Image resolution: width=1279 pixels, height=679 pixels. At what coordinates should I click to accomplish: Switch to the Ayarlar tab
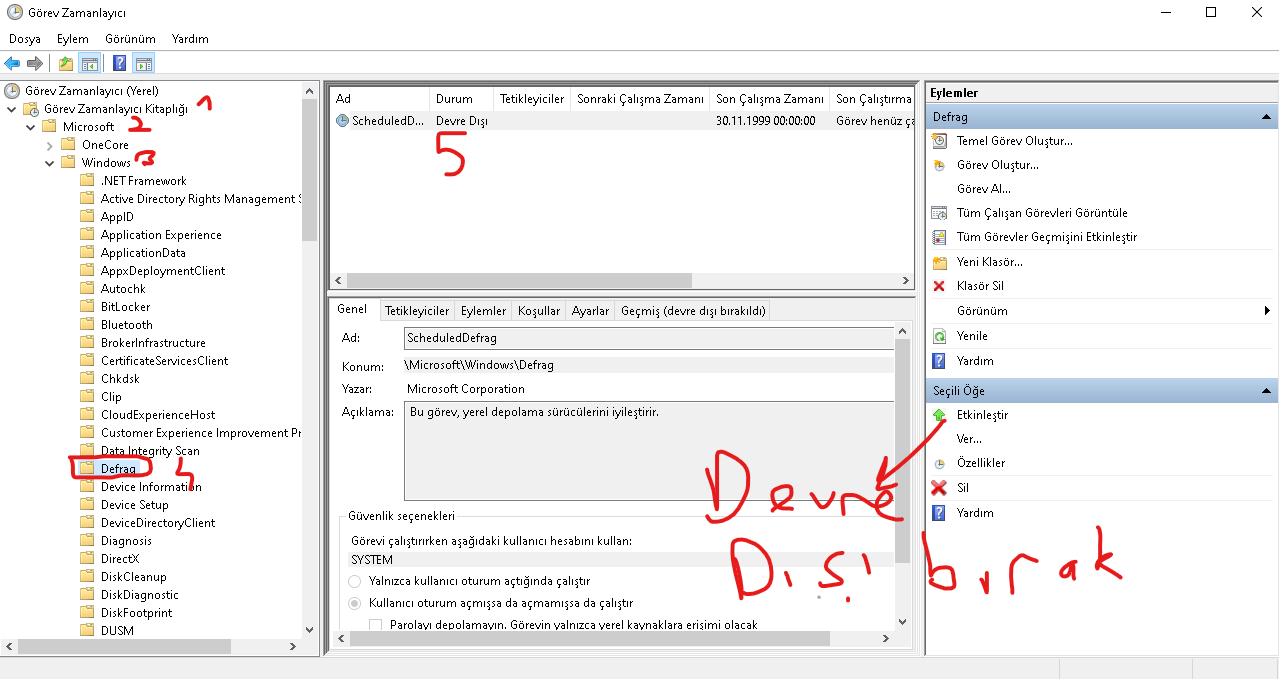pos(590,311)
